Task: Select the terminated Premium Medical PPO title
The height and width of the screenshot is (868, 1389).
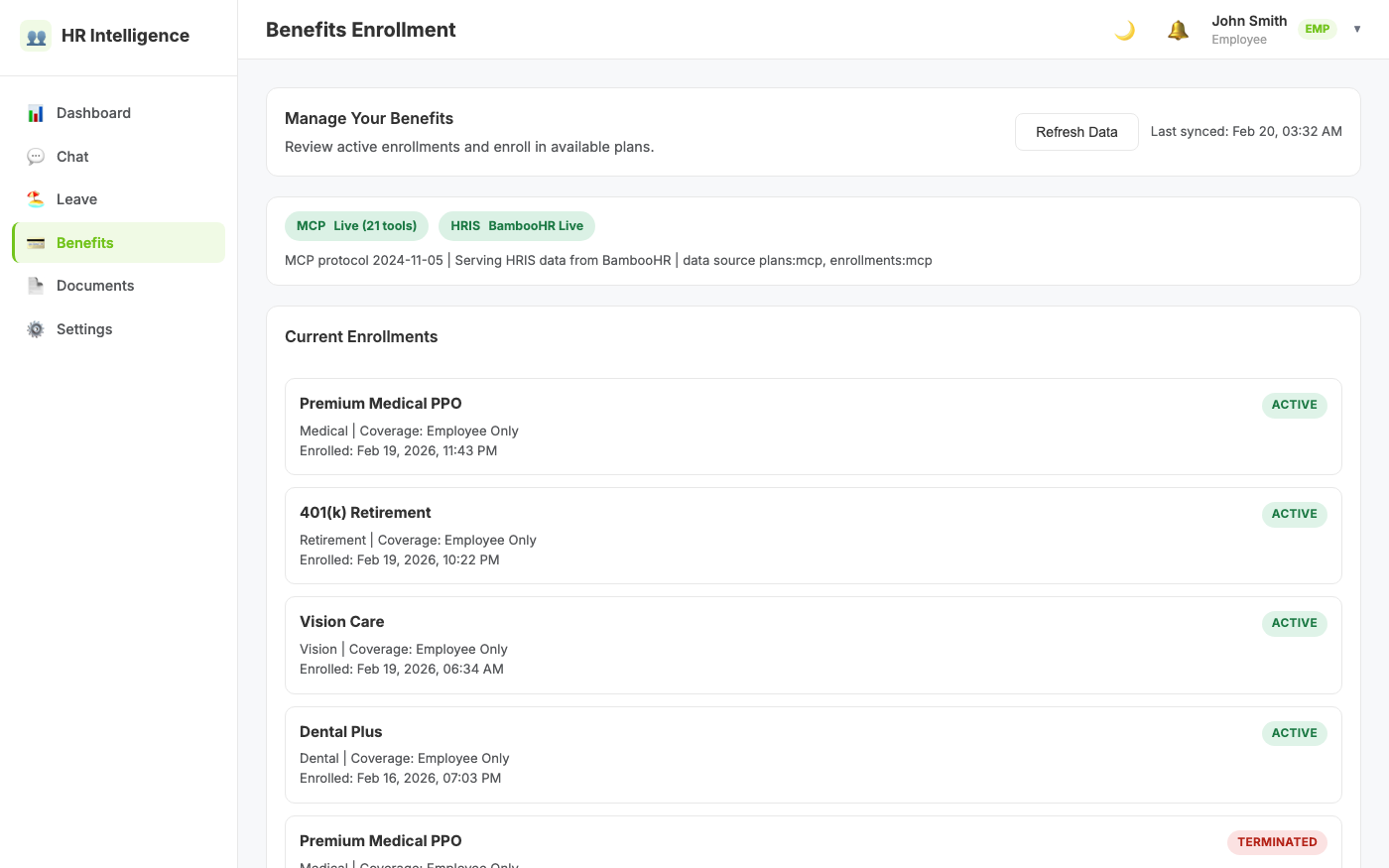Action: (x=381, y=841)
